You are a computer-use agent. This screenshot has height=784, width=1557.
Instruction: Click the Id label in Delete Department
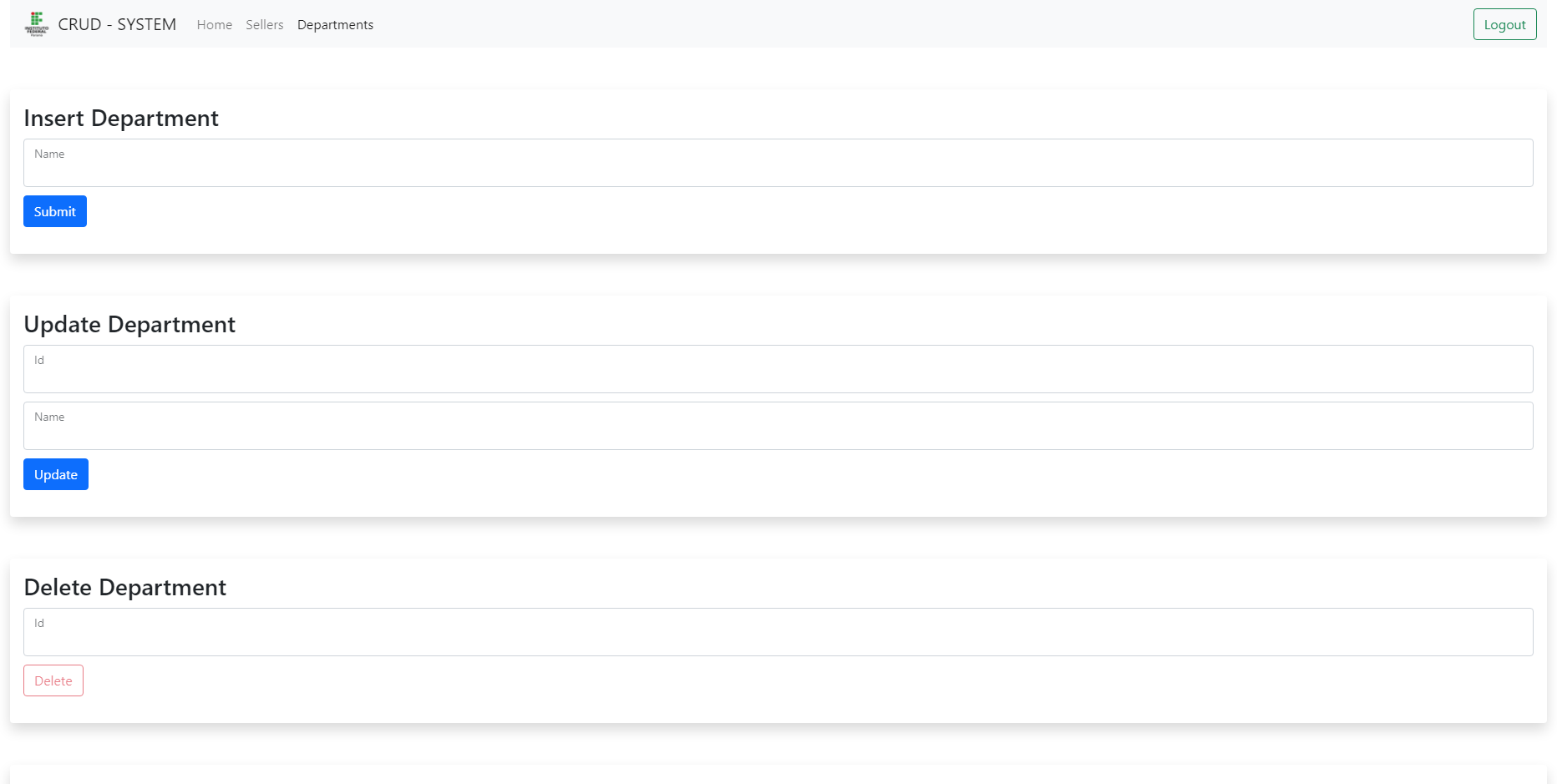[x=39, y=624]
